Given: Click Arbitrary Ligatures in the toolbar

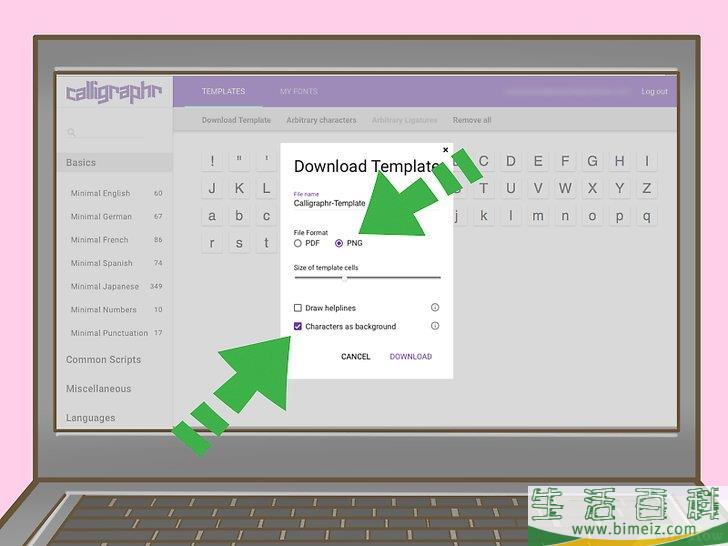Looking at the screenshot, I should [x=404, y=120].
